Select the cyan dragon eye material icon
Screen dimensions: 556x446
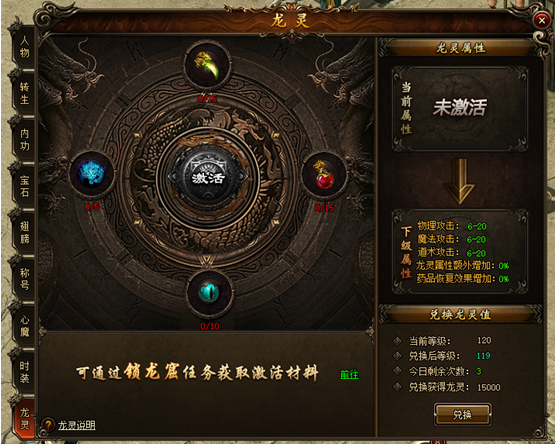[x=209, y=292]
